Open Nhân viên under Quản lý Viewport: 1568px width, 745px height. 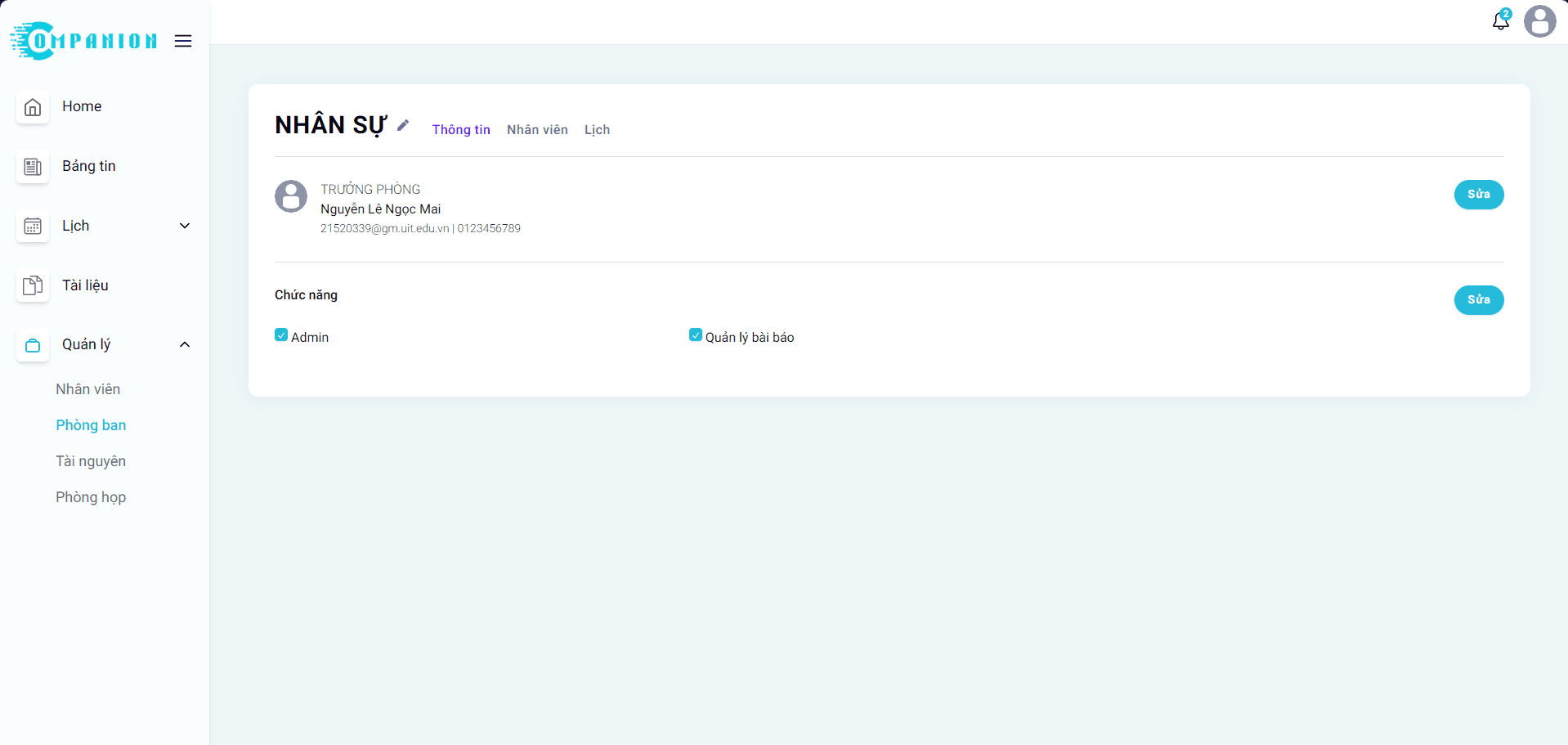pyautogui.click(x=88, y=389)
